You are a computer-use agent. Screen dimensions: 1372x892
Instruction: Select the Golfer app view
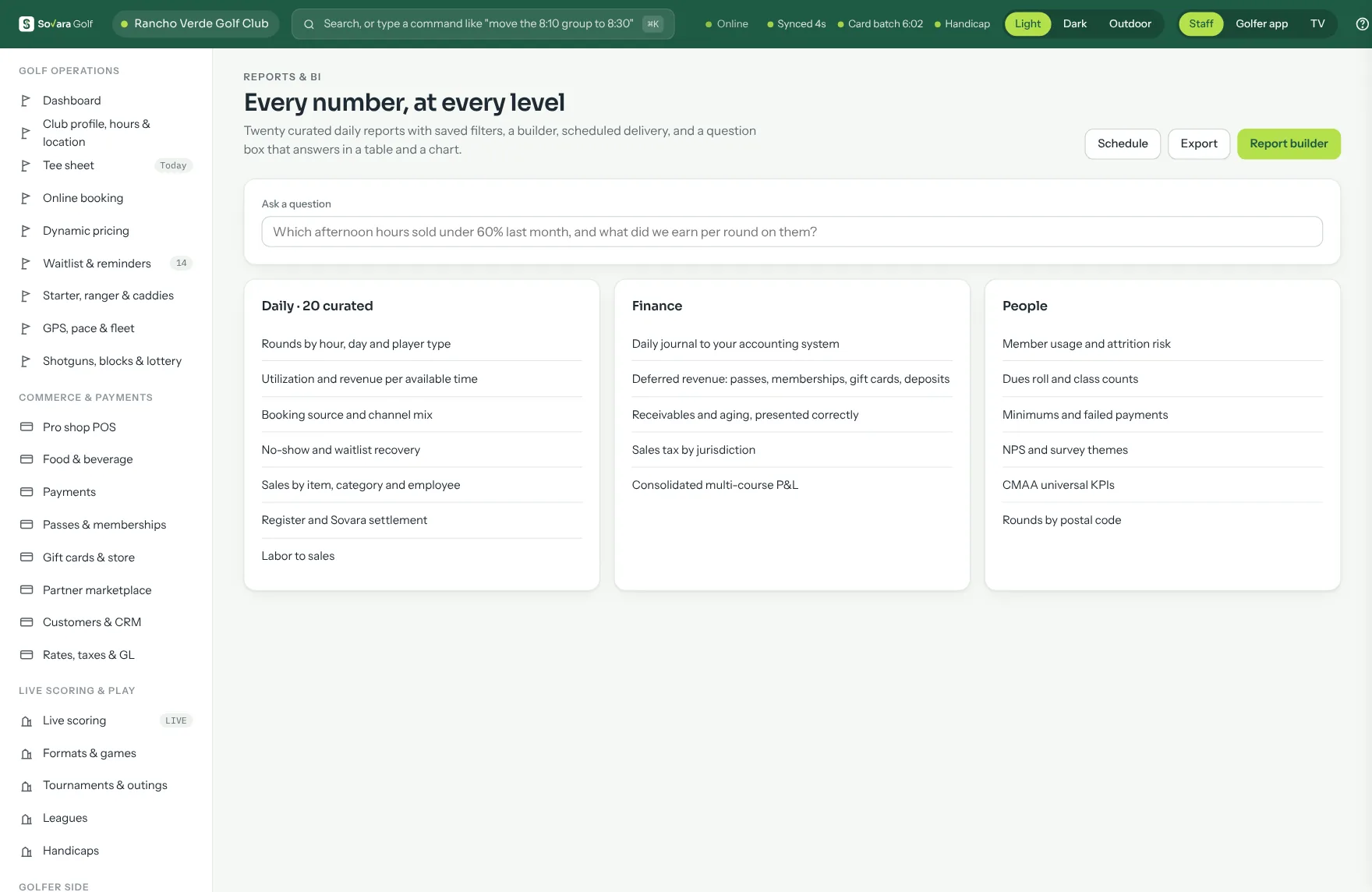[1261, 24]
